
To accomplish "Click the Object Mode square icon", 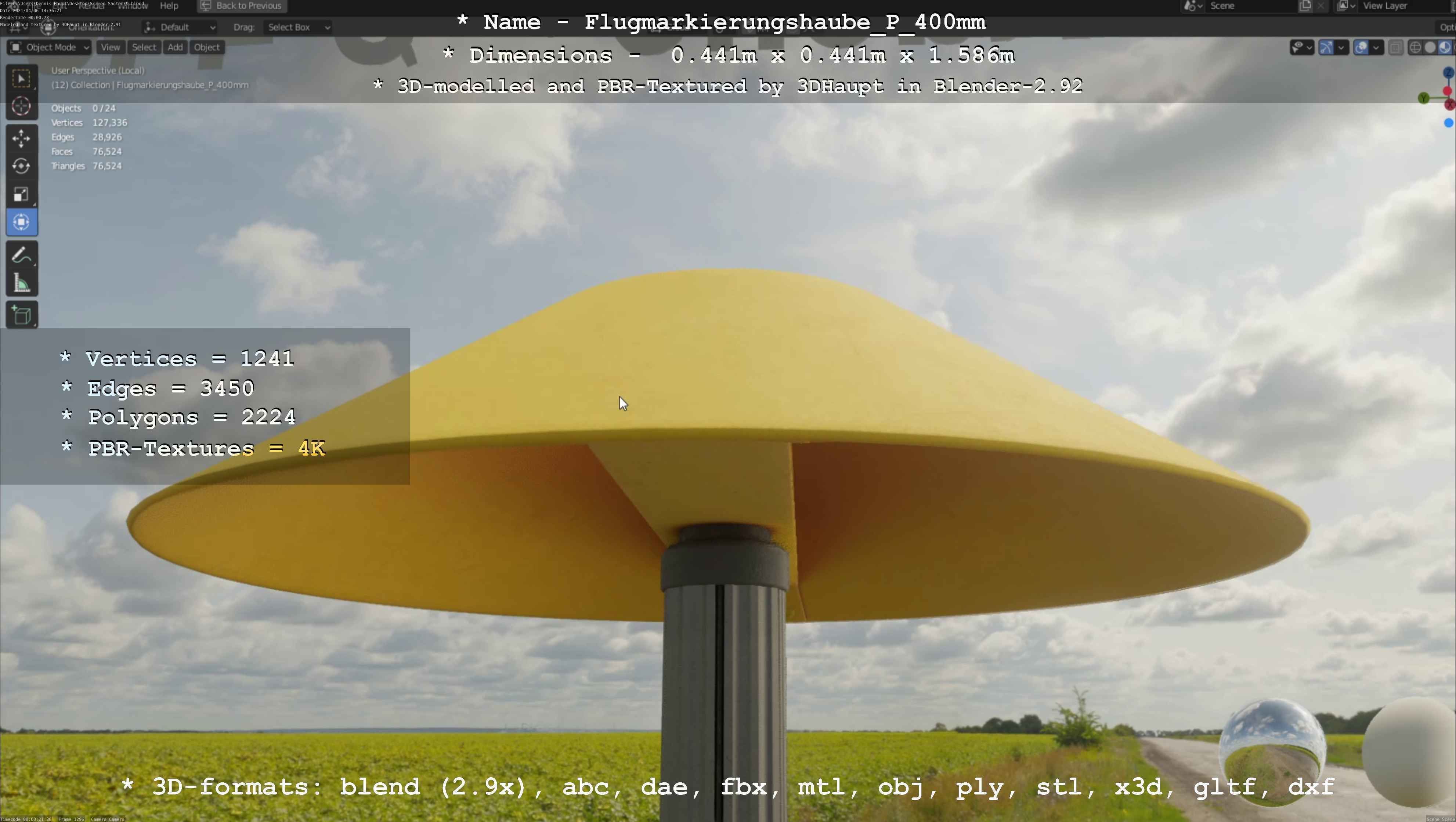I will click(17, 47).
